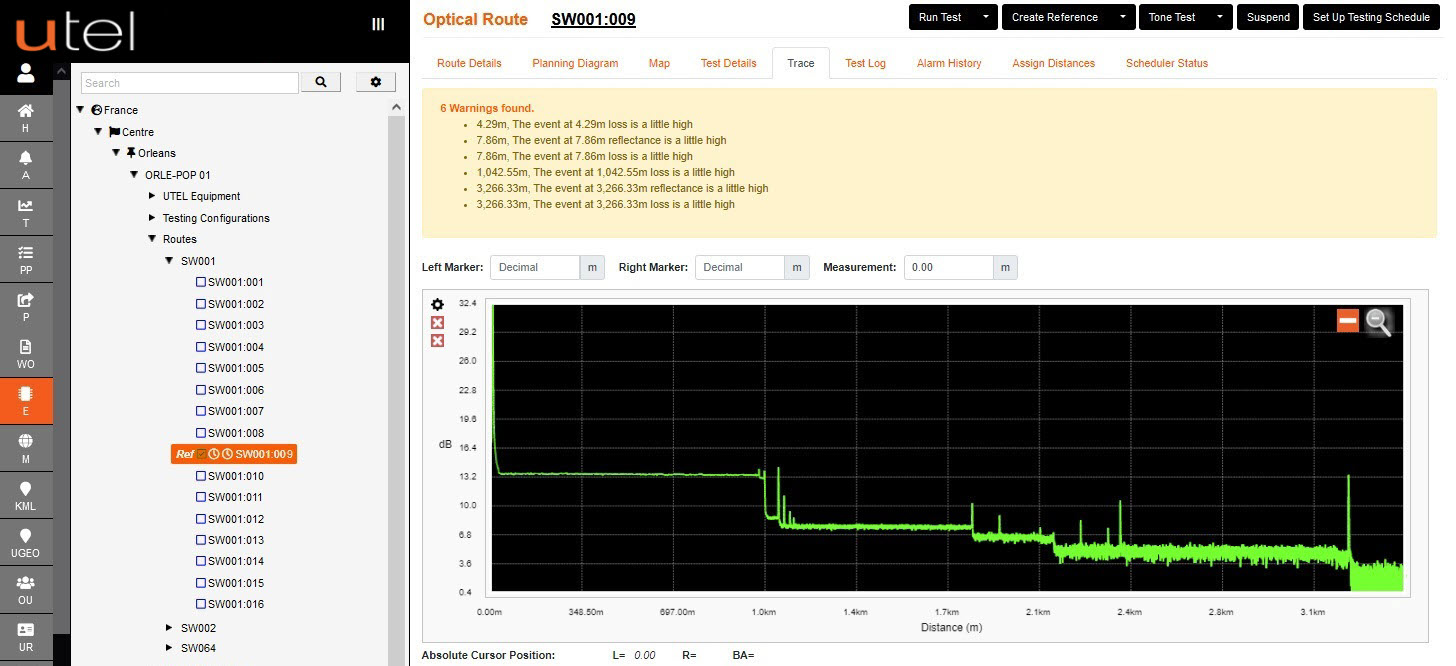Viewport: 1456px width, 666px height.
Task: Open the Alarm History tab
Action: (x=949, y=63)
